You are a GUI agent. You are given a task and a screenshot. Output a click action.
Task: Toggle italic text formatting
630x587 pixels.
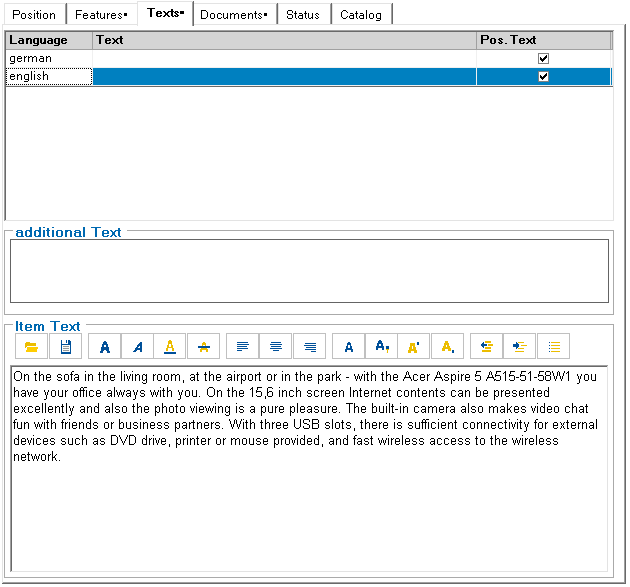[137, 346]
